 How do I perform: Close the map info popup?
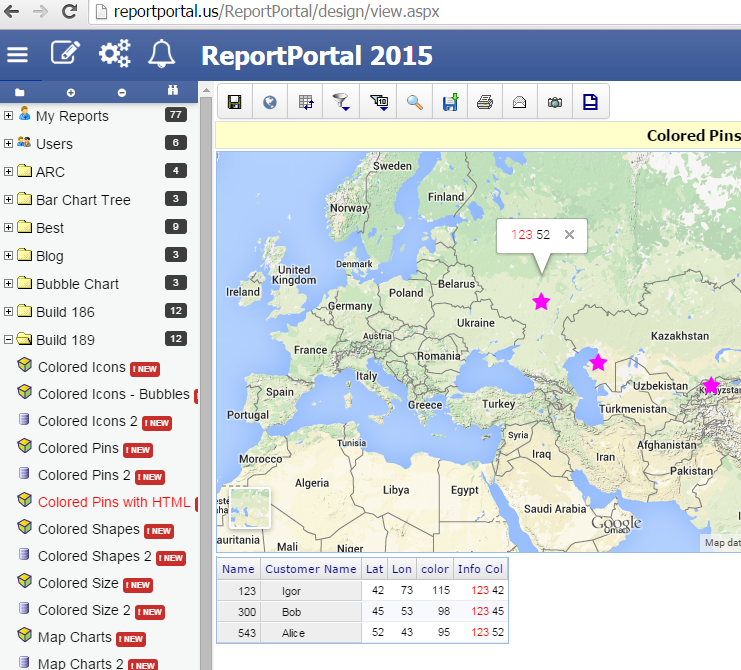[569, 234]
